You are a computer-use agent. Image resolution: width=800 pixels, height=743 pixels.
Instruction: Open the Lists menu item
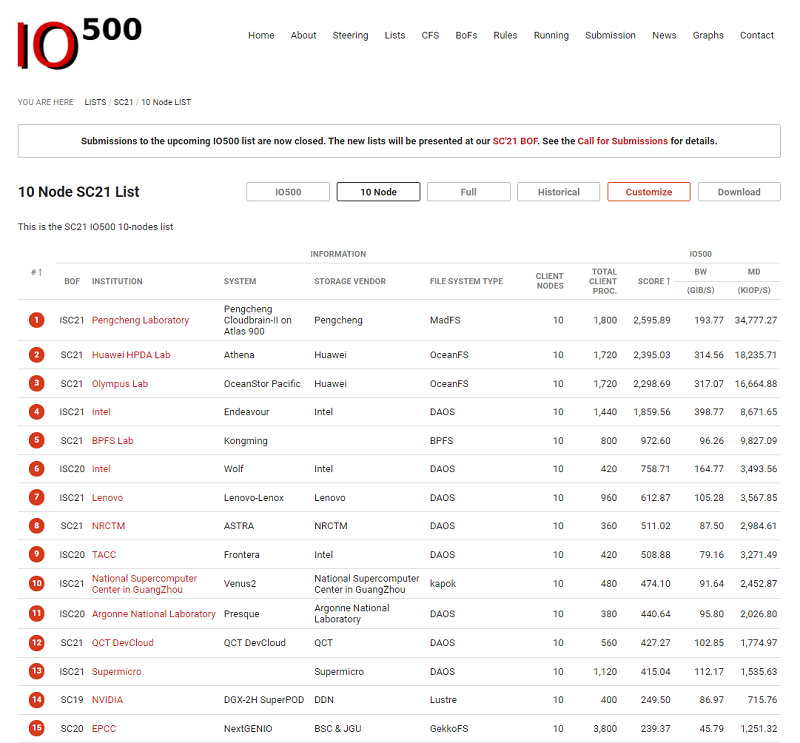(x=394, y=35)
